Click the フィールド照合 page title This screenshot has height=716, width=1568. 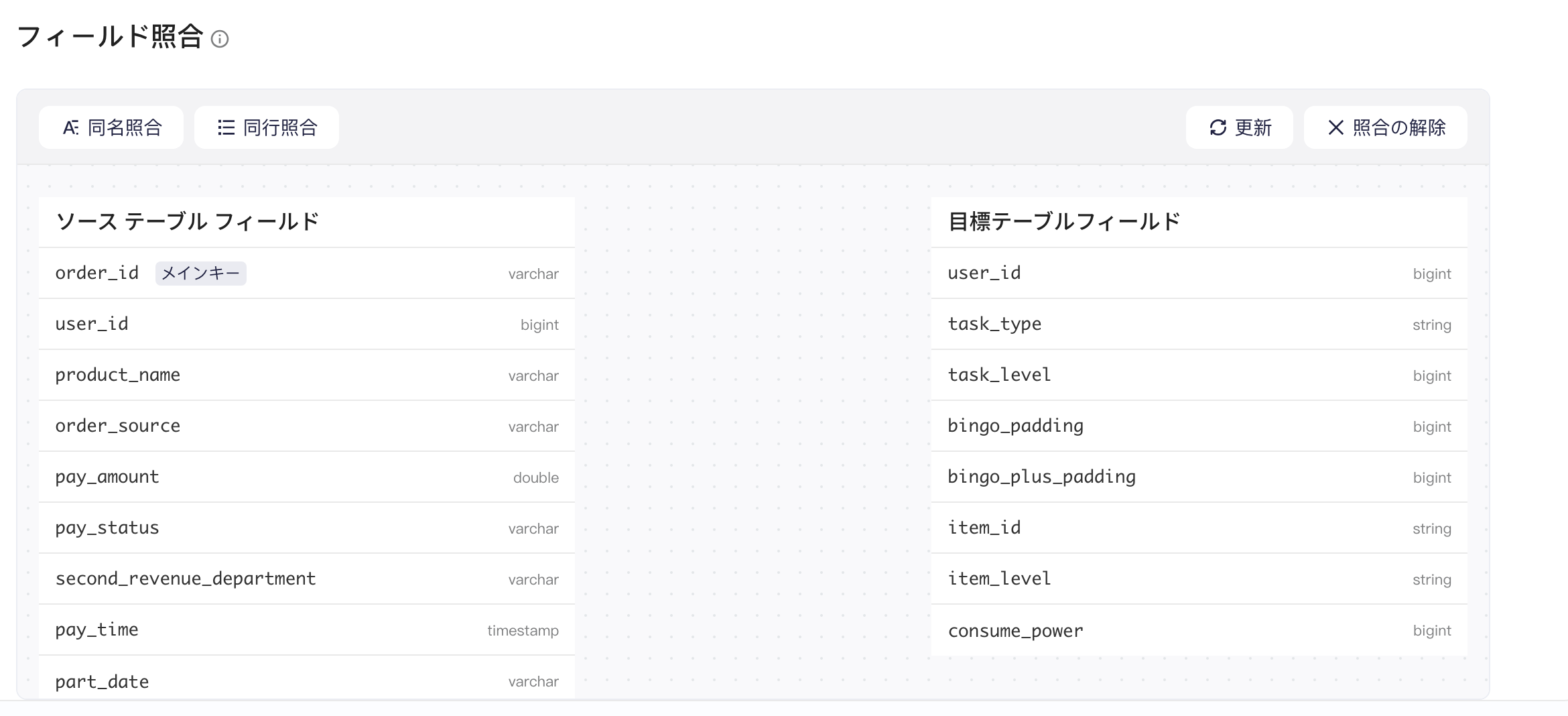[x=110, y=37]
